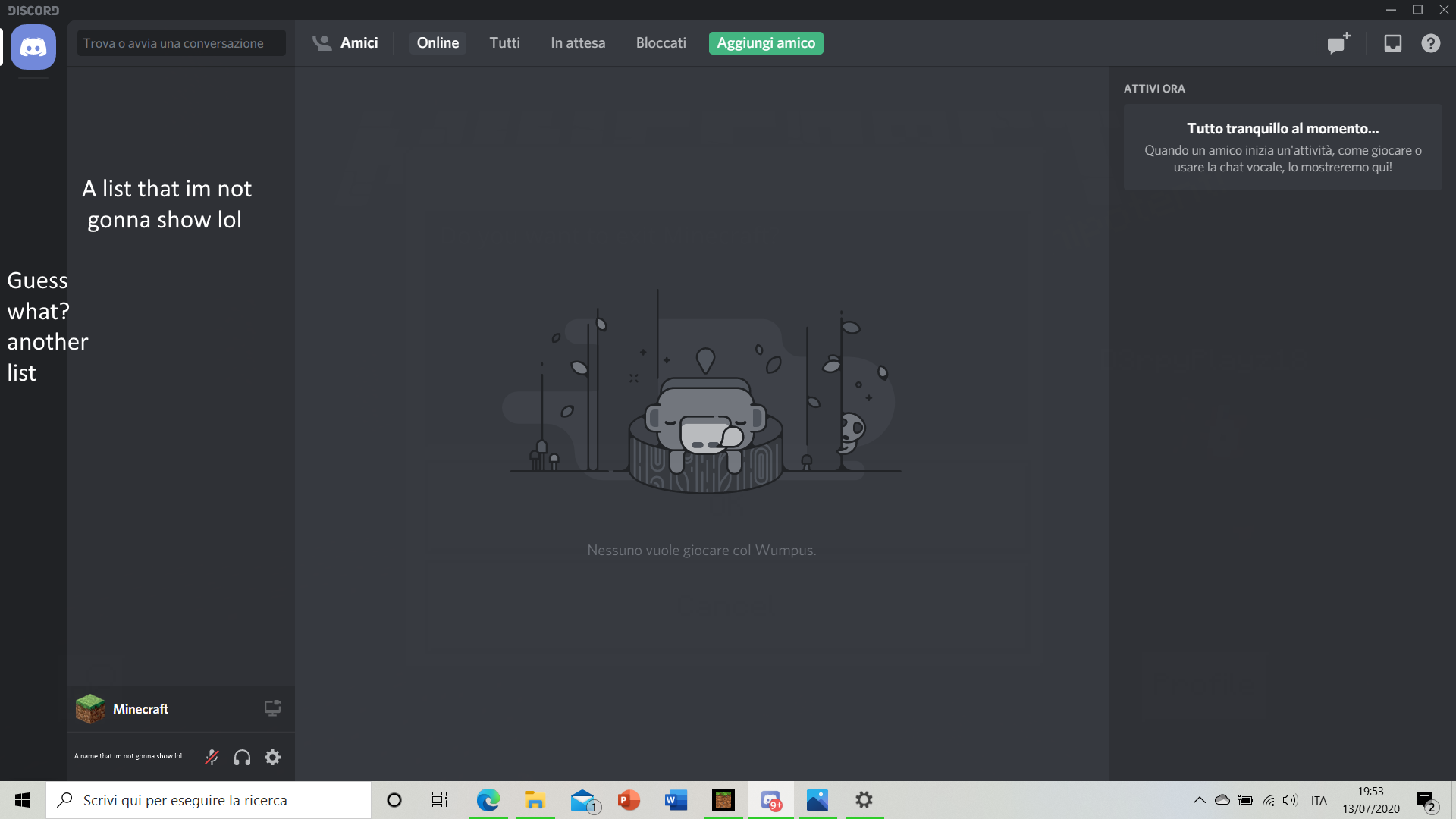The height and width of the screenshot is (819, 1456).
Task: Open the volume speaker tray icon
Action: [x=1290, y=800]
